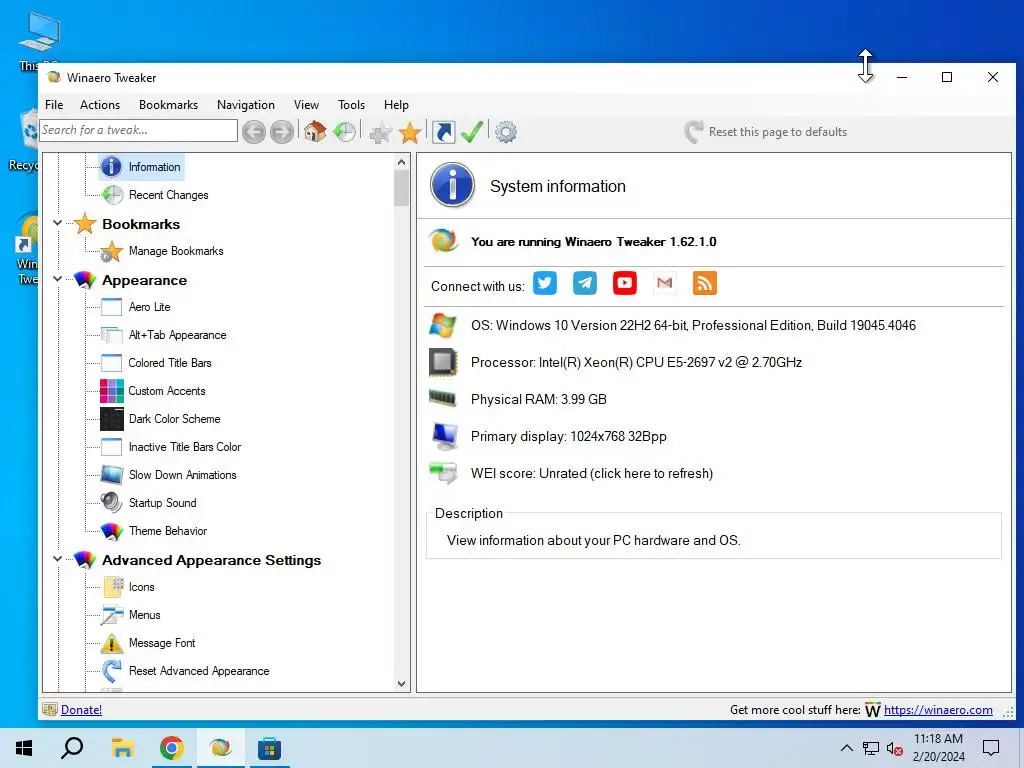This screenshot has width=1024, height=768.
Task: Open Google Chrome from the taskbar
Action: (171, 748)
